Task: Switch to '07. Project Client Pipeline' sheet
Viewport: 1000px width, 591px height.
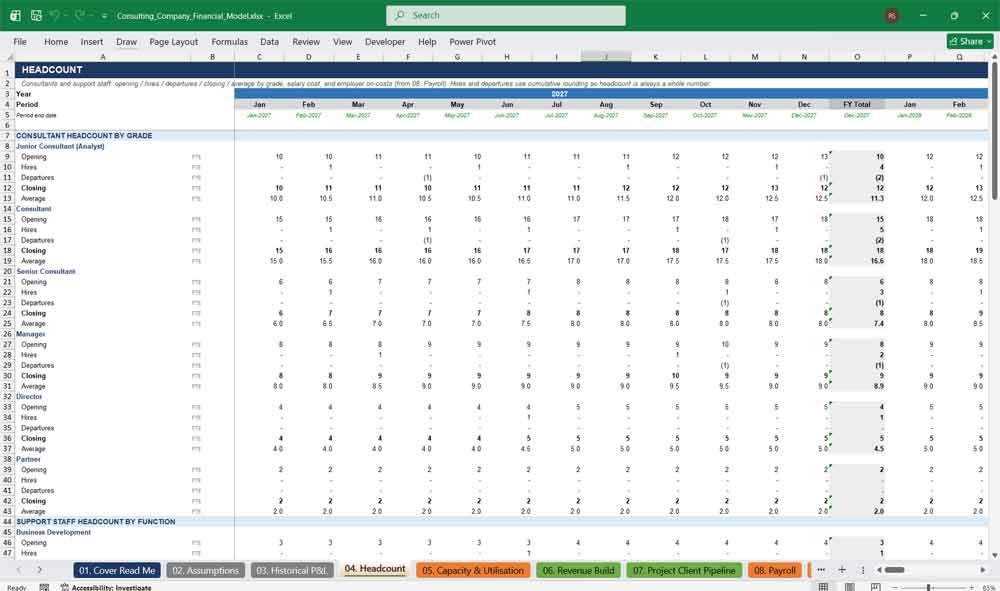Action: tap(684, 570)
